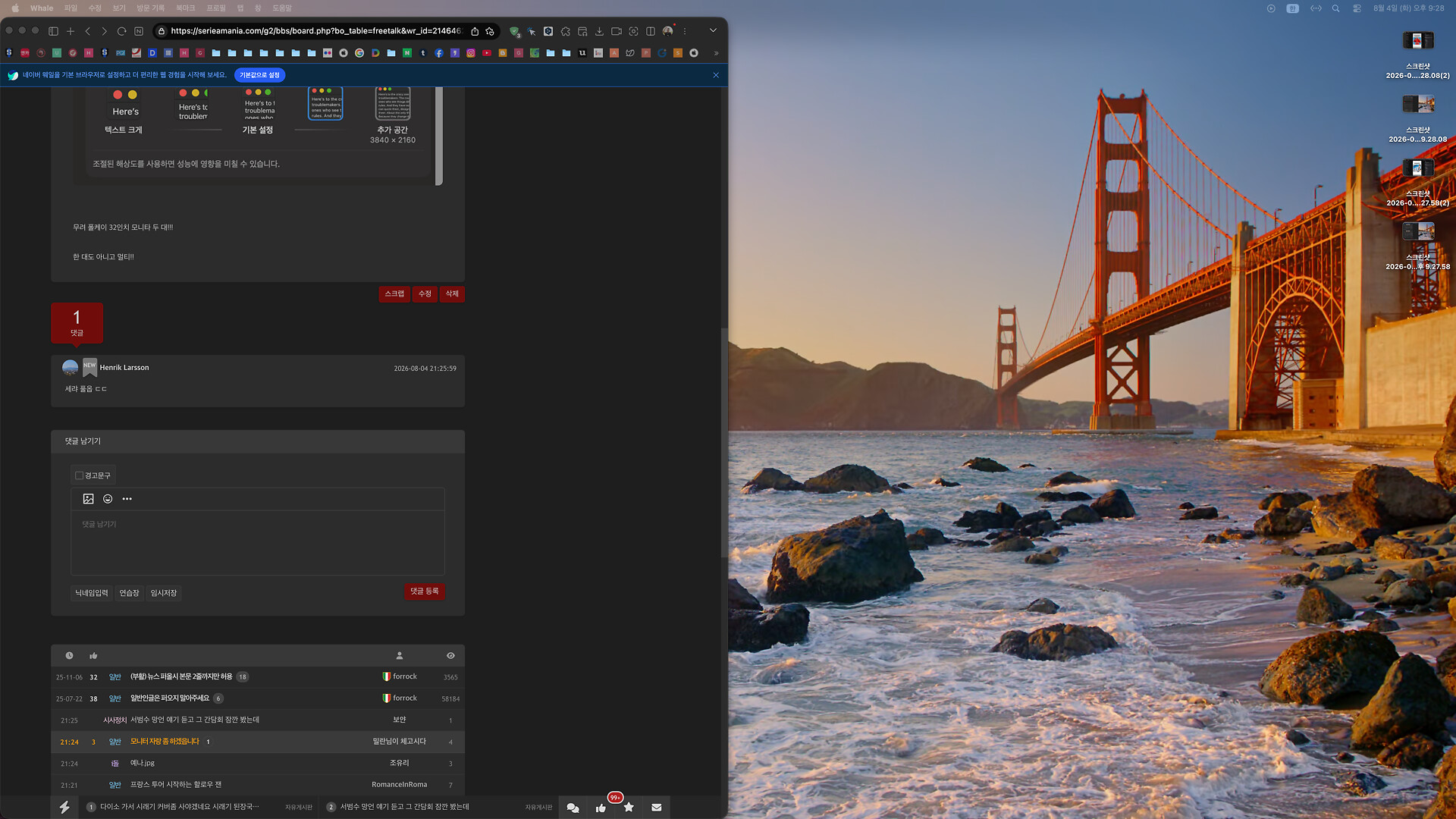Dismiss the default browser banner
Image resolution: width=1456 pixels, height=819 pixels.
tap(716, 75)
